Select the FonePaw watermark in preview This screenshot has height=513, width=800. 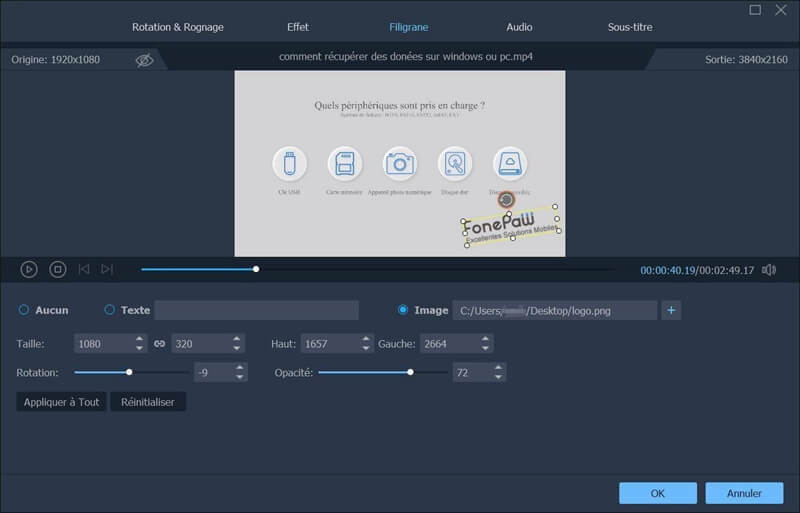click(511, 228)
